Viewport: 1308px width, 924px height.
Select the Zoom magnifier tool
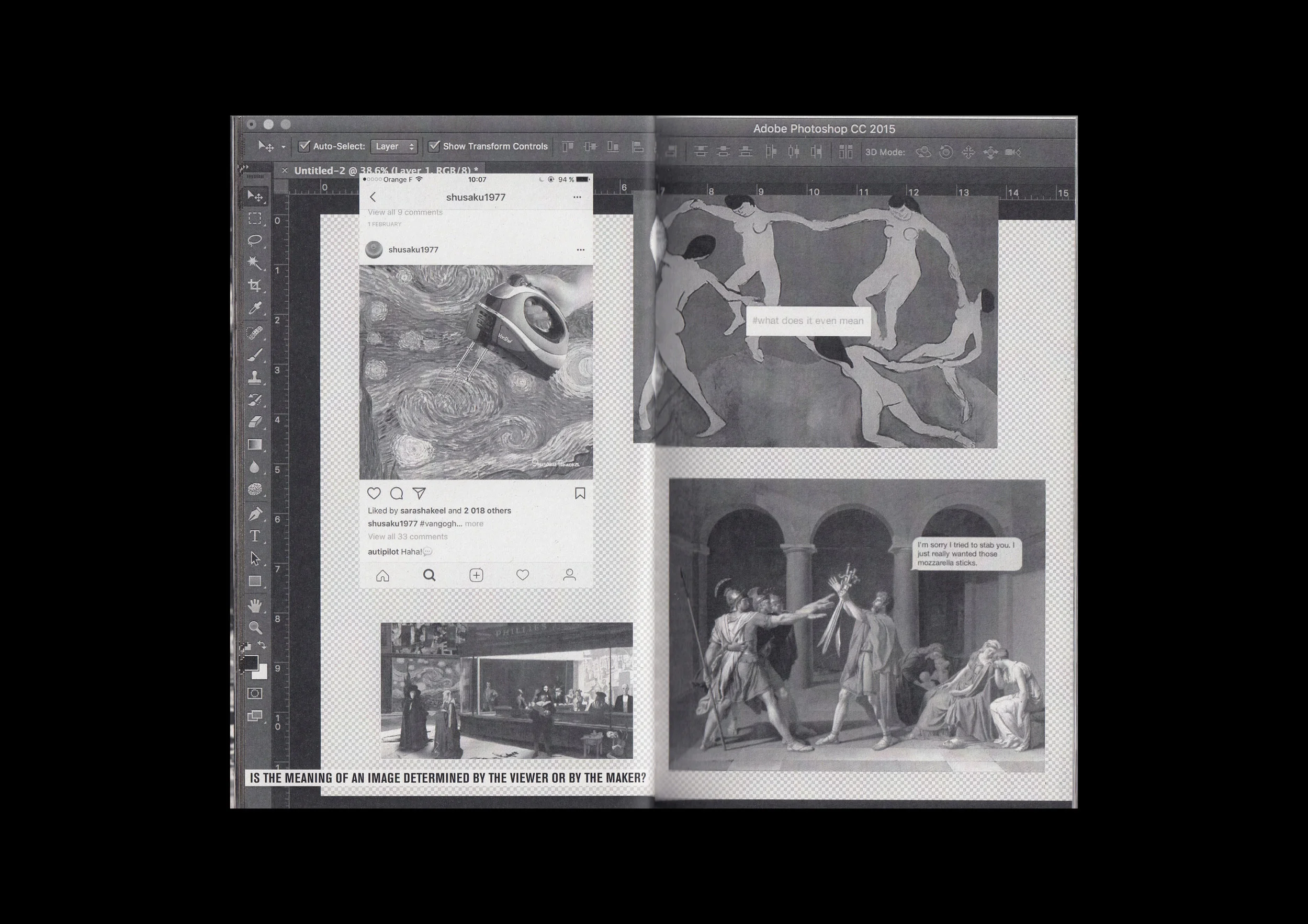tap(255, 628)
